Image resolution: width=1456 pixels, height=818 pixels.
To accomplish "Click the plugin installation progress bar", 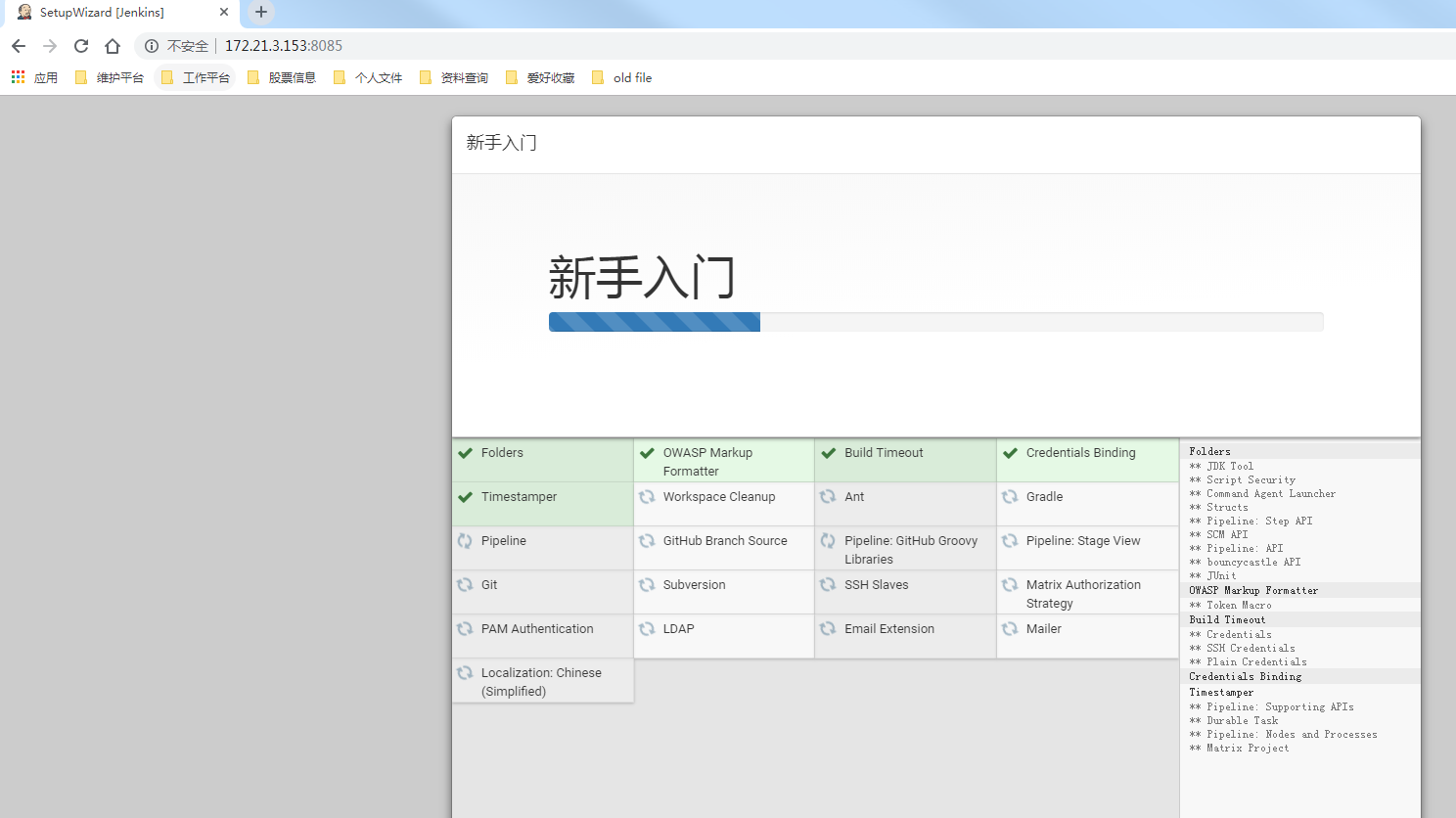I will [935, 322].
